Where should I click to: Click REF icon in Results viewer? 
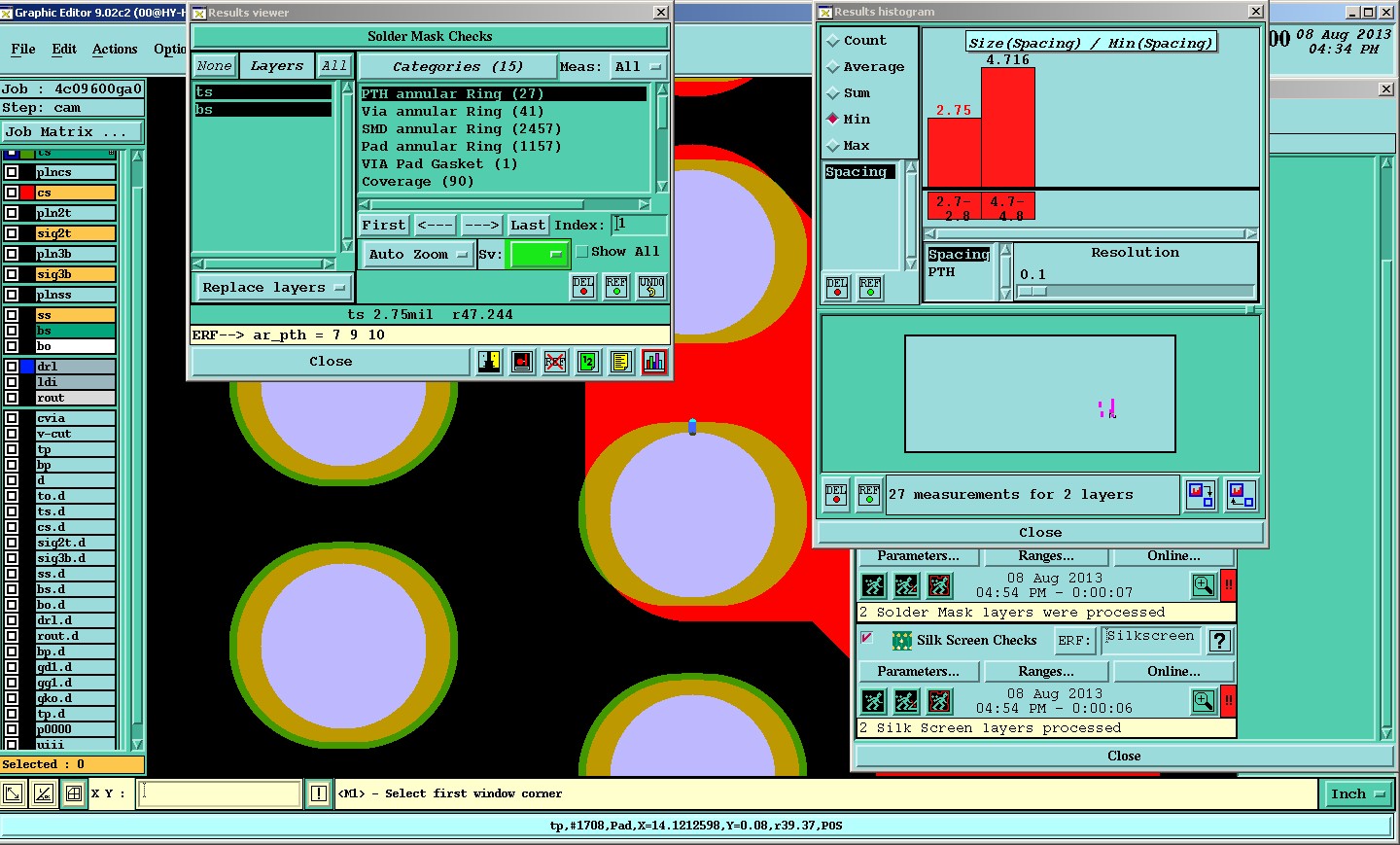(x=616, y=287)
